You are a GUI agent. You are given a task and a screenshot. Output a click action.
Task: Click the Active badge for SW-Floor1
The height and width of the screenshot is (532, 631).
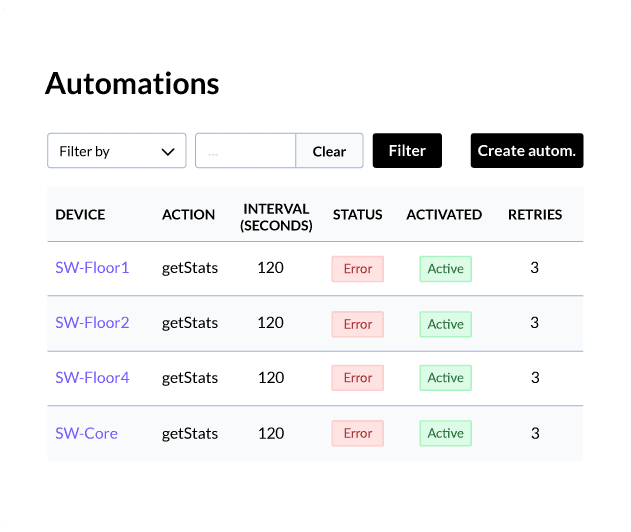(445, 269)
